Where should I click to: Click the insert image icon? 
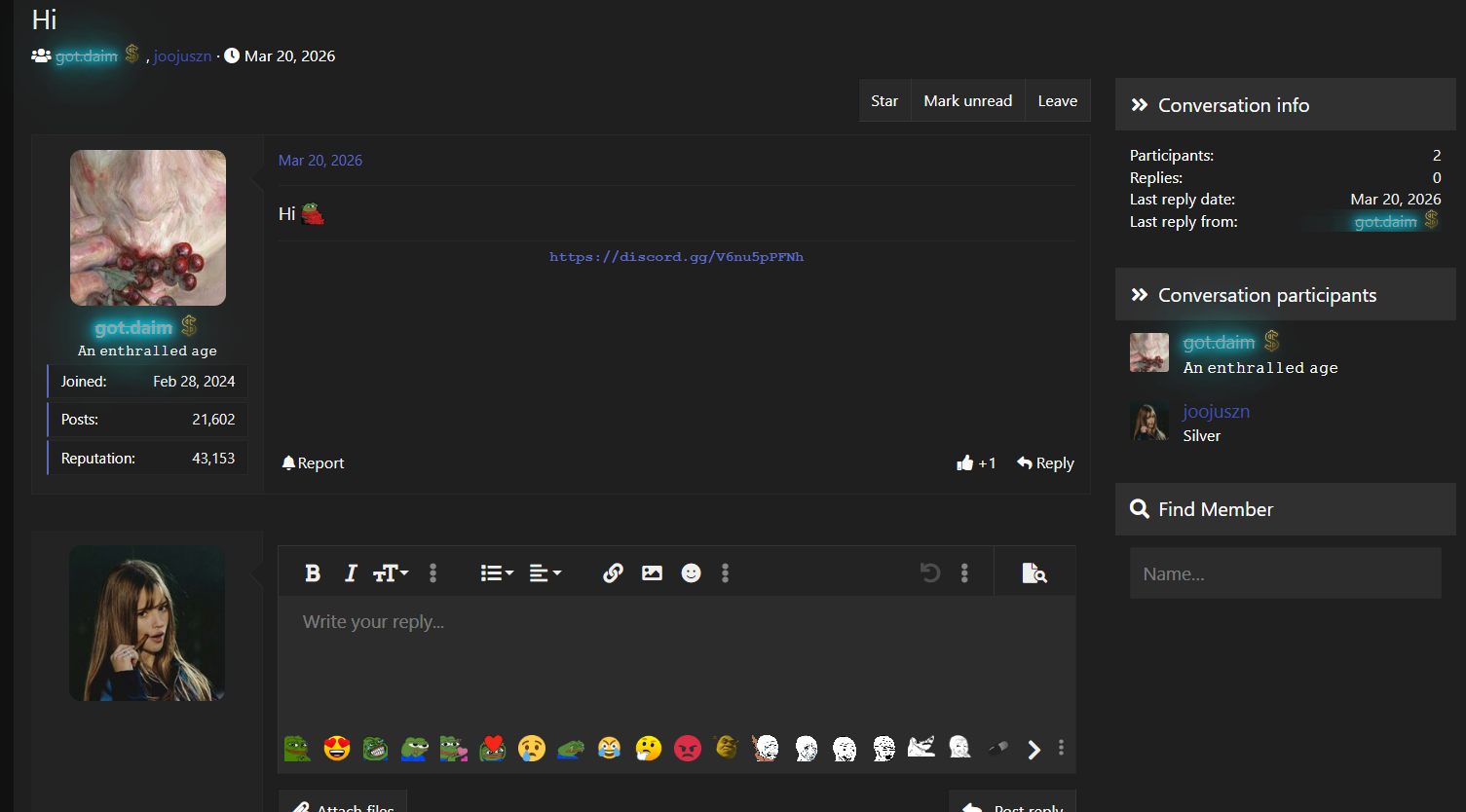652,573
